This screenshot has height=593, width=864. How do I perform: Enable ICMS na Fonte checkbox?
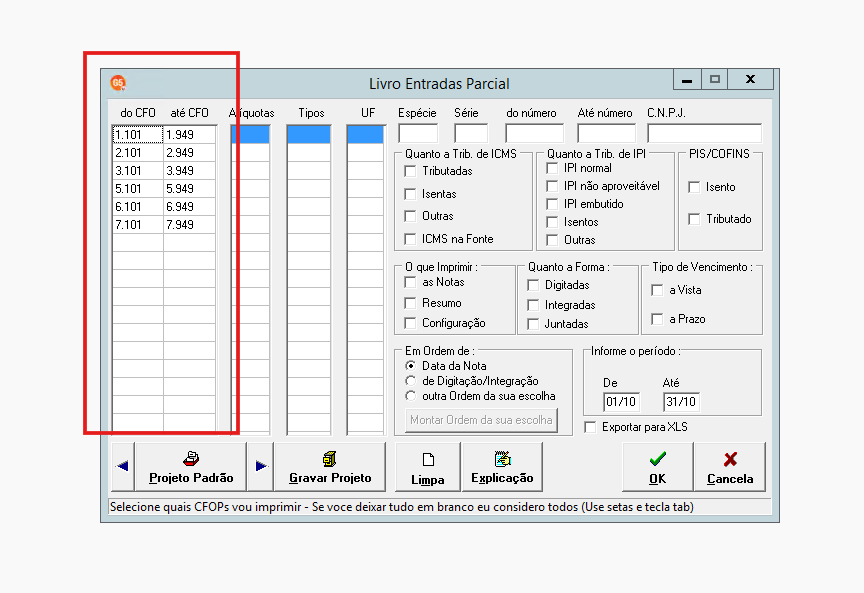click(410, 239)
